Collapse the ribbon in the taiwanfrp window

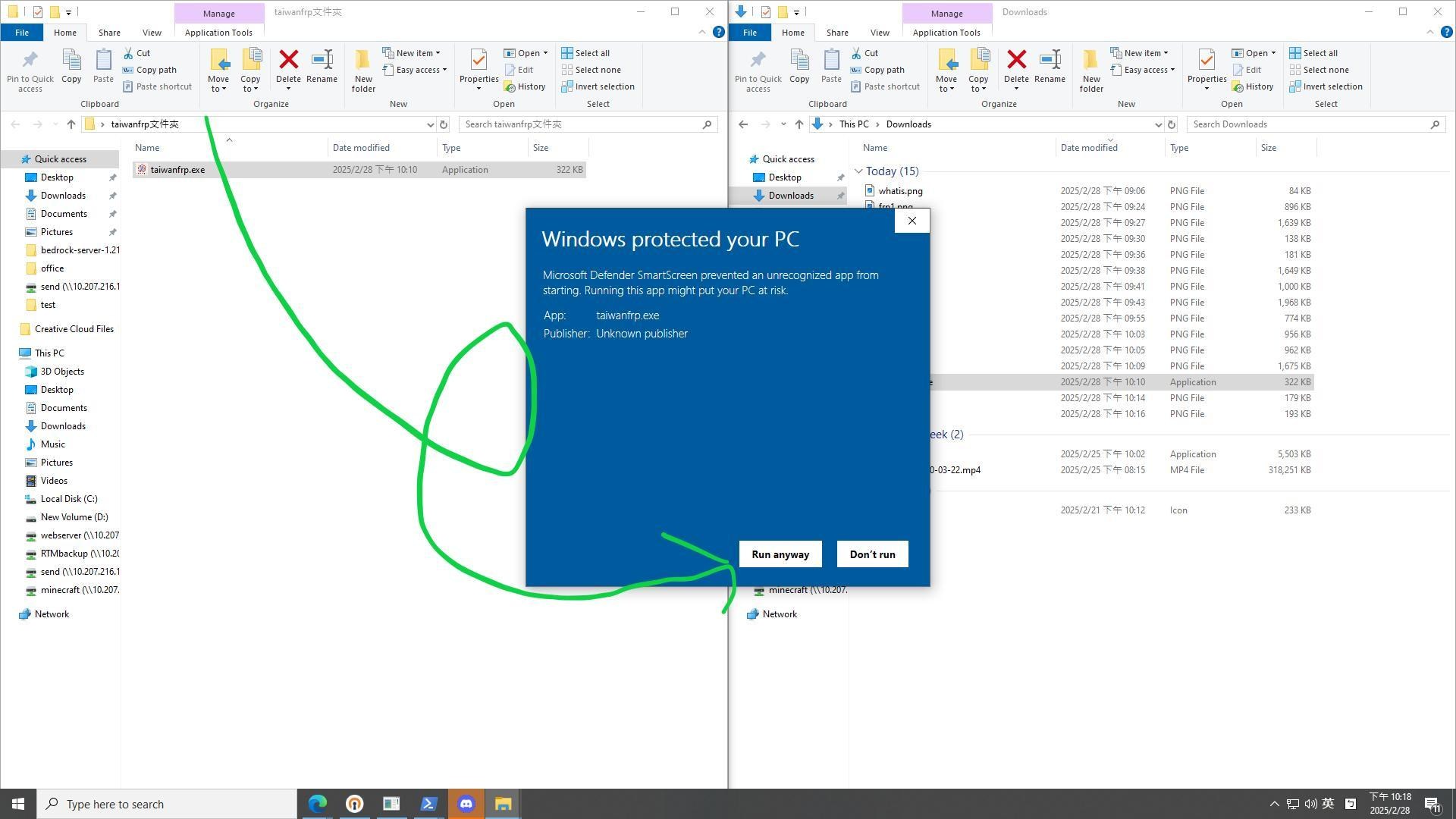click(x=701, y=32)
